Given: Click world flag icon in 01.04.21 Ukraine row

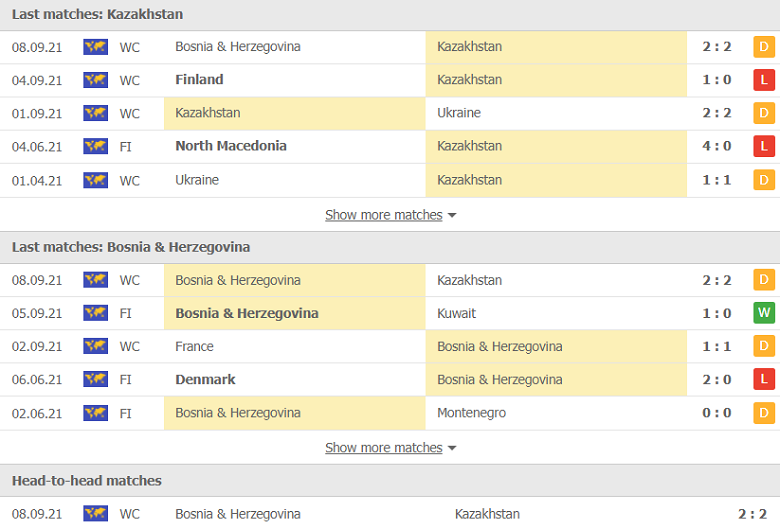Looking at the screenshot, I should click(96, 180).
